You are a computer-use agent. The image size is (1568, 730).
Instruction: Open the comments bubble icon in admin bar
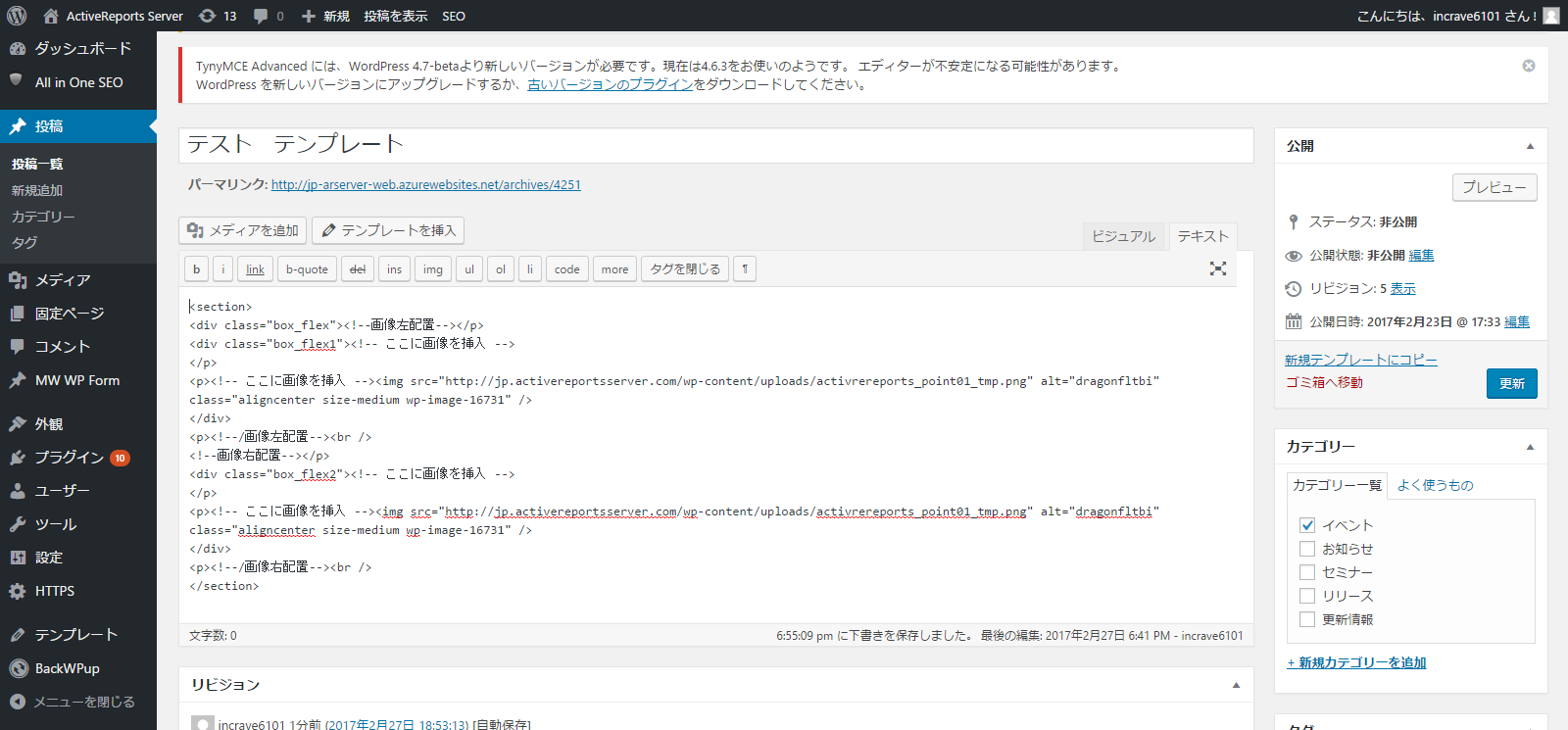pos(261,16)
